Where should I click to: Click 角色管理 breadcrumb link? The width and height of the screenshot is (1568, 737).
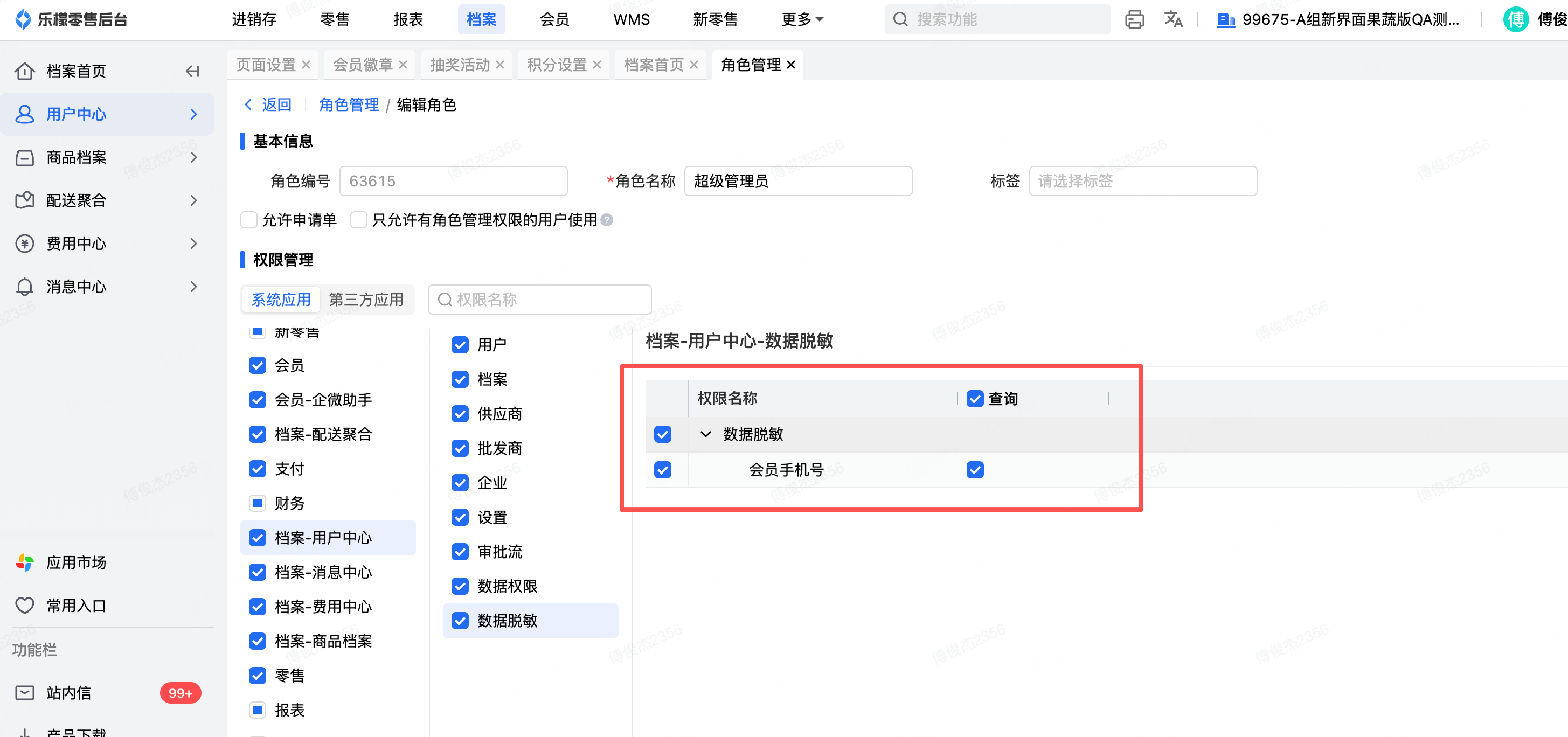pyautogui.click(x=348, y=105)
